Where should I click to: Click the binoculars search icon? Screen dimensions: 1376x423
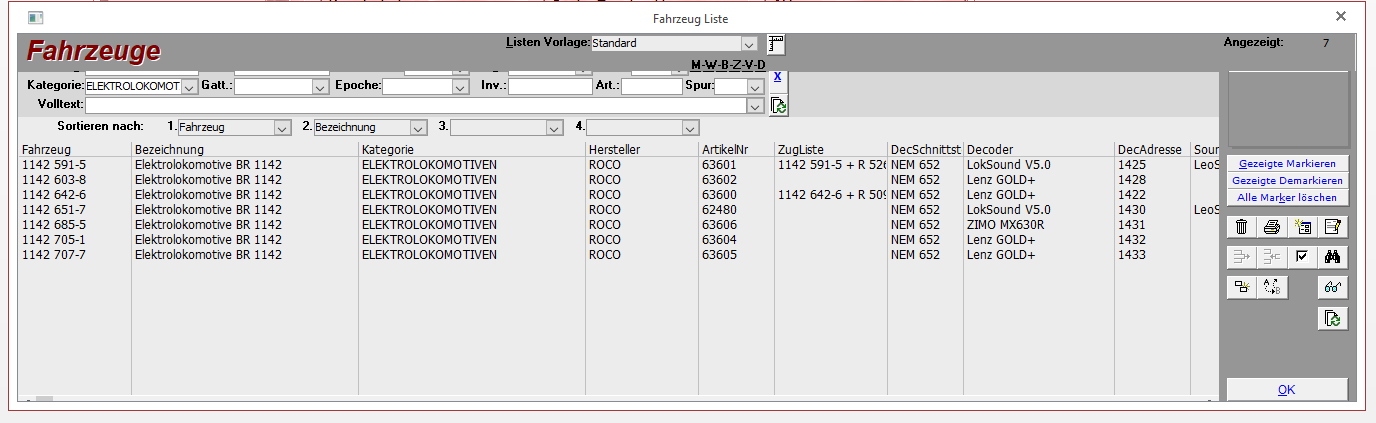click(x=1333, y=257)
